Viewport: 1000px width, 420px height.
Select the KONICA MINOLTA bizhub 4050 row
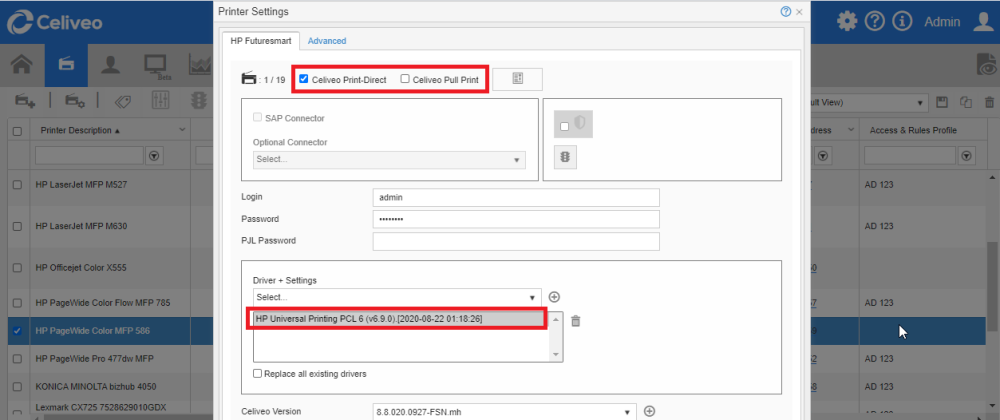click(96, 387)
